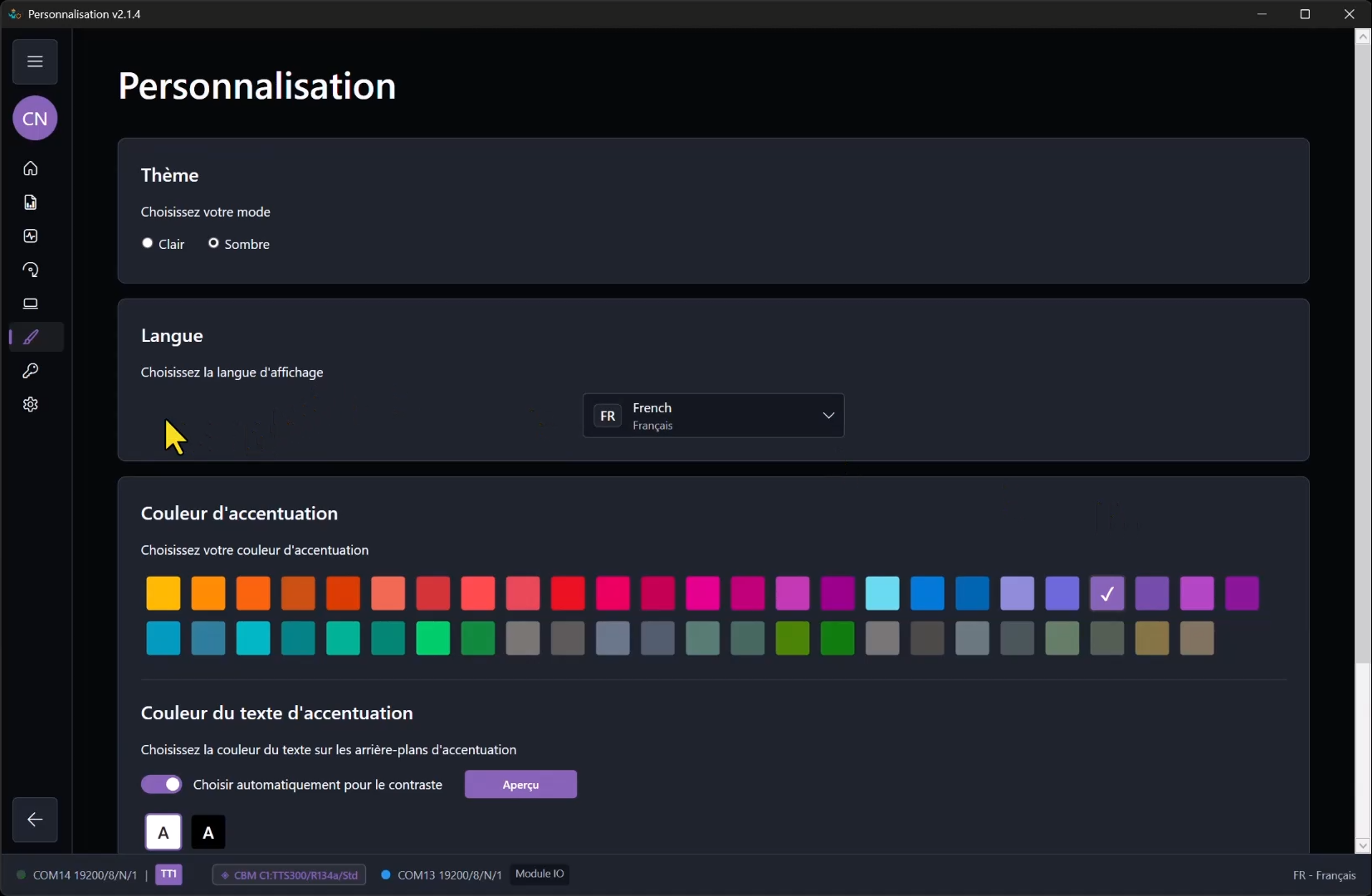Toggle automatic contrast text color switch
This screenshot has width=1372, height=896.
(x=162, y=784)
